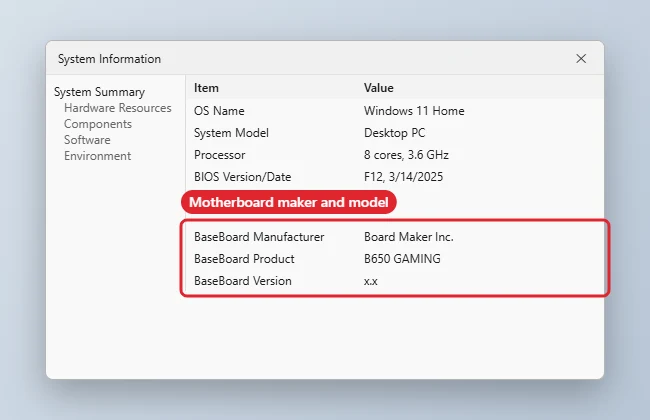Click the Item column header
This screenshot has width=650, height=420.
pyautogui.click(x=206, y=88)
